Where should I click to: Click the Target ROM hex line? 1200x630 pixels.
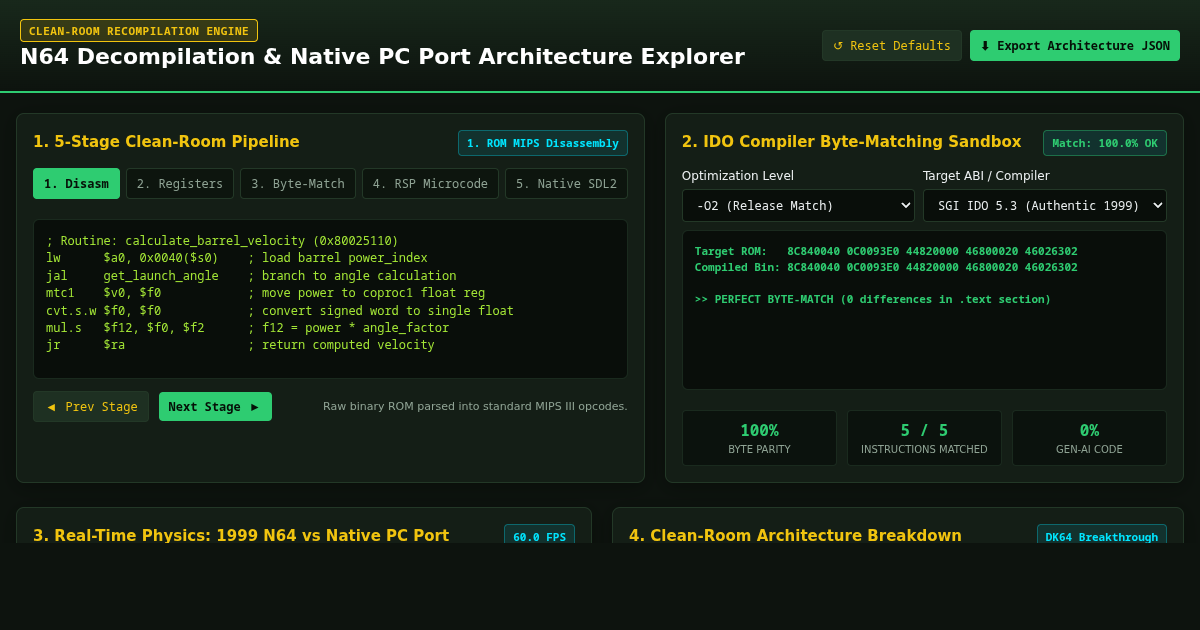[x=886, y=251]
